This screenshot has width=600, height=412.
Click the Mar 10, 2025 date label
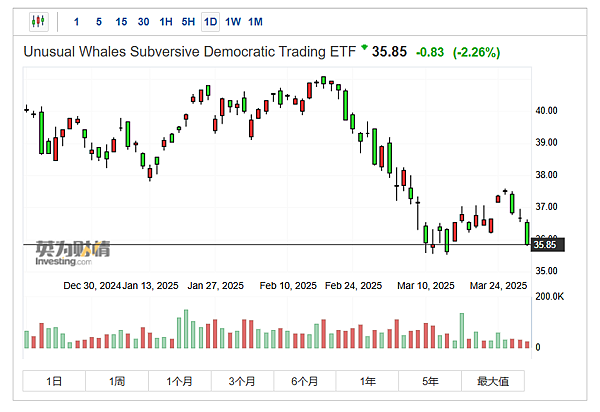pyautogui.click(x=426, y=286)
